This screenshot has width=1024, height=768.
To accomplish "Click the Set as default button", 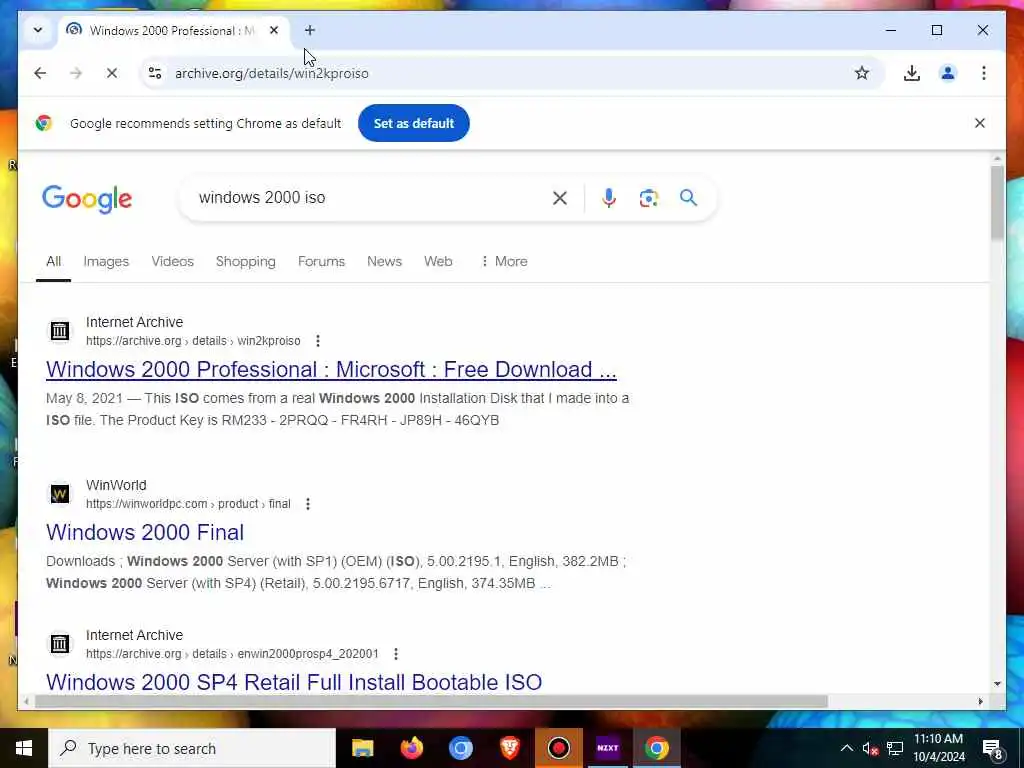I will coord(413,123).
